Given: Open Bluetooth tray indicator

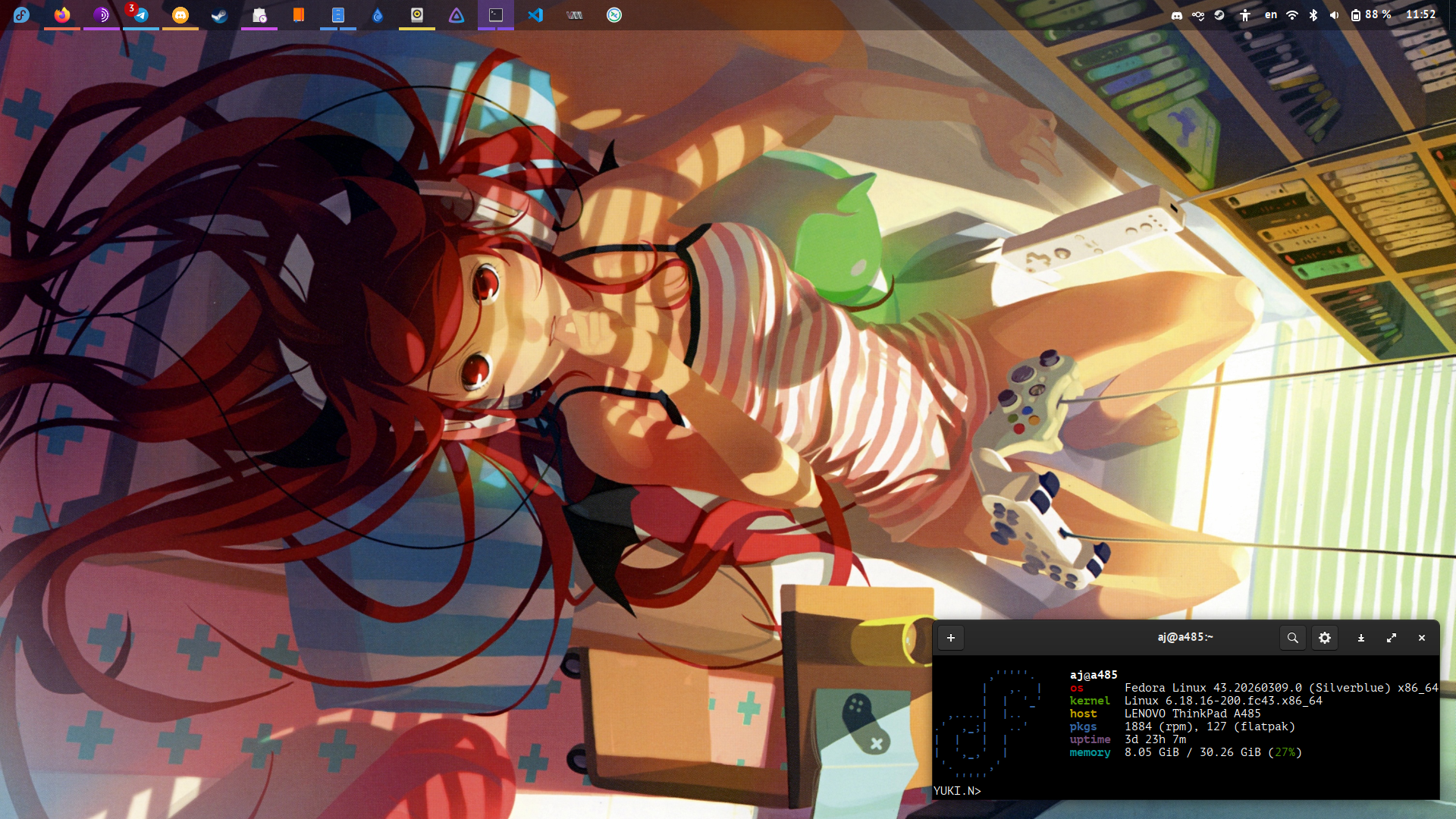Looking at the screenshot, I should tap(1313, 15).
